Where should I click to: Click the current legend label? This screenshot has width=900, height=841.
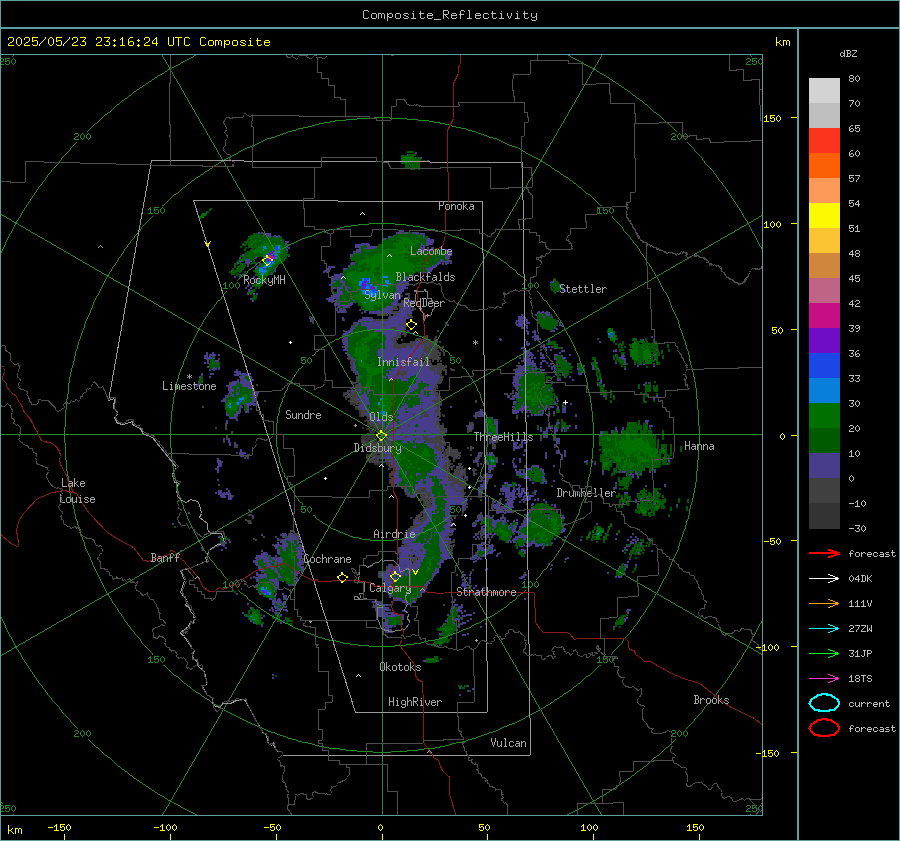(869, 703)
